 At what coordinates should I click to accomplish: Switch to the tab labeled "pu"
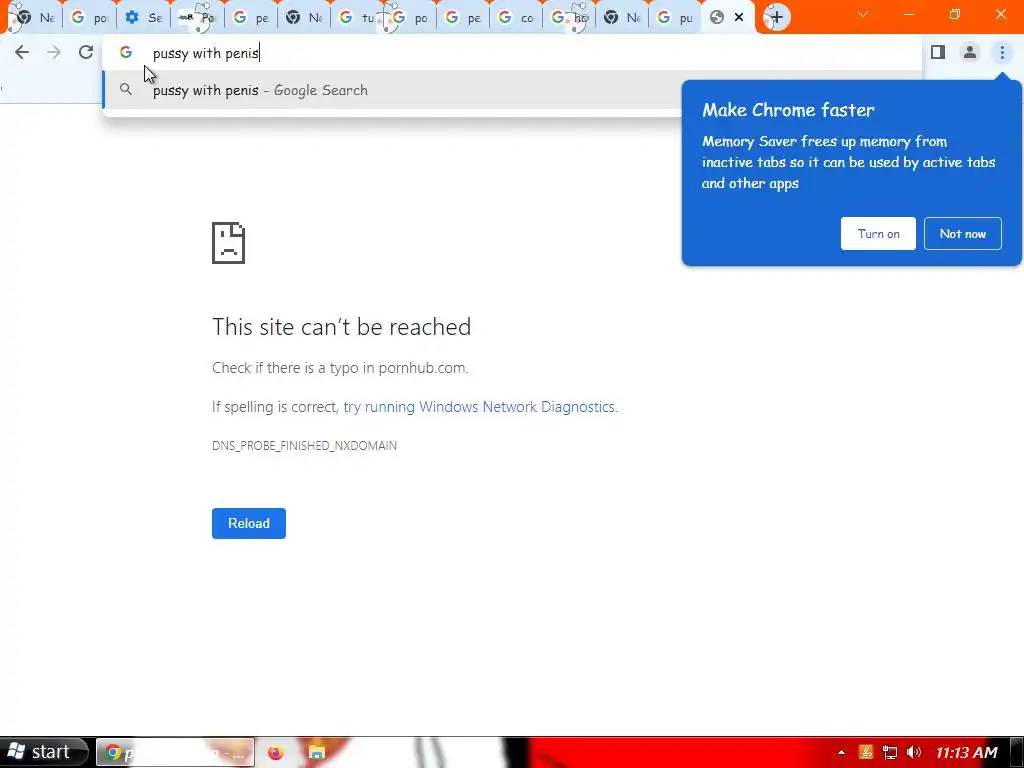(x=676, y=18)
